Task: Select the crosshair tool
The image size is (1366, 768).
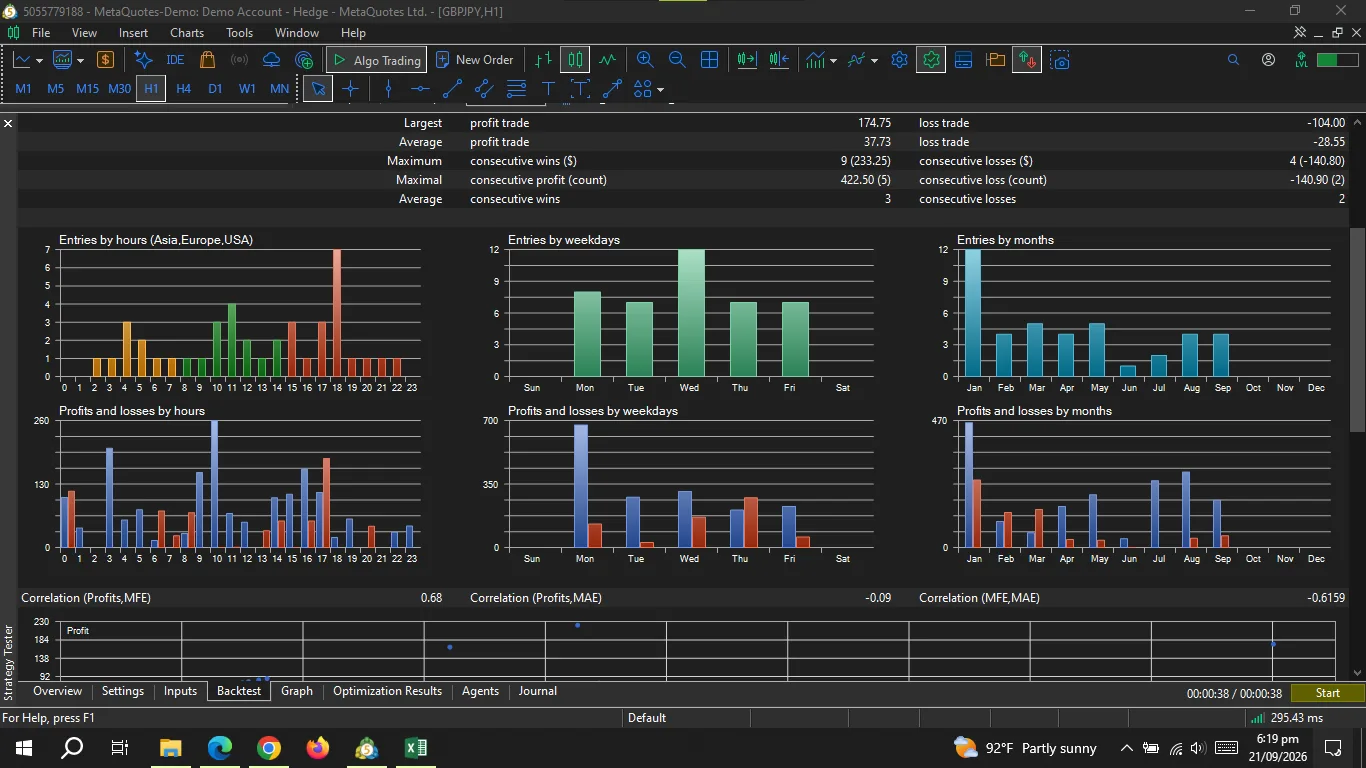Action: (350, 89)
